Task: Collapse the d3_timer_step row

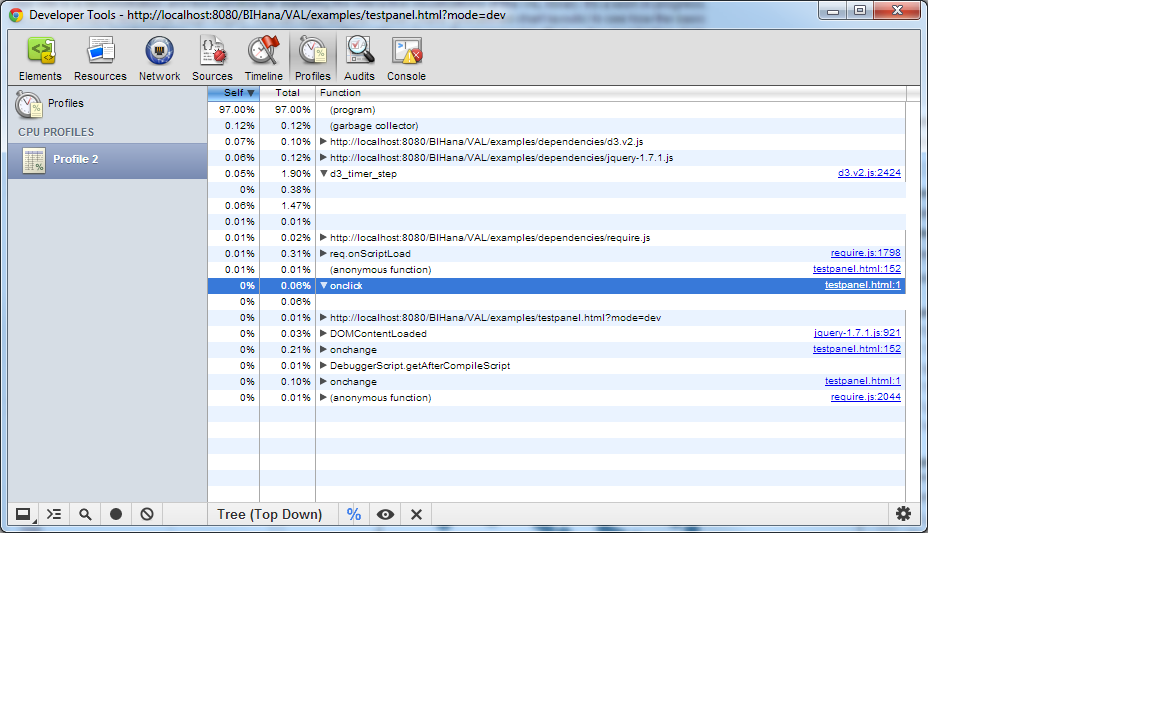Action: coord(323,173)
